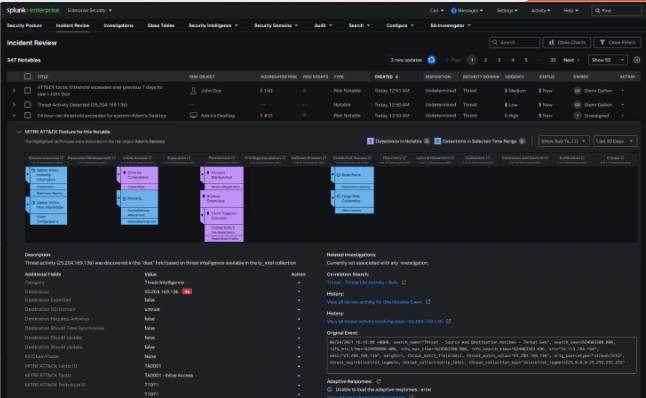Click the Next page button
Image resolution: width=646 pixels, height=398 pixels.
571,60
